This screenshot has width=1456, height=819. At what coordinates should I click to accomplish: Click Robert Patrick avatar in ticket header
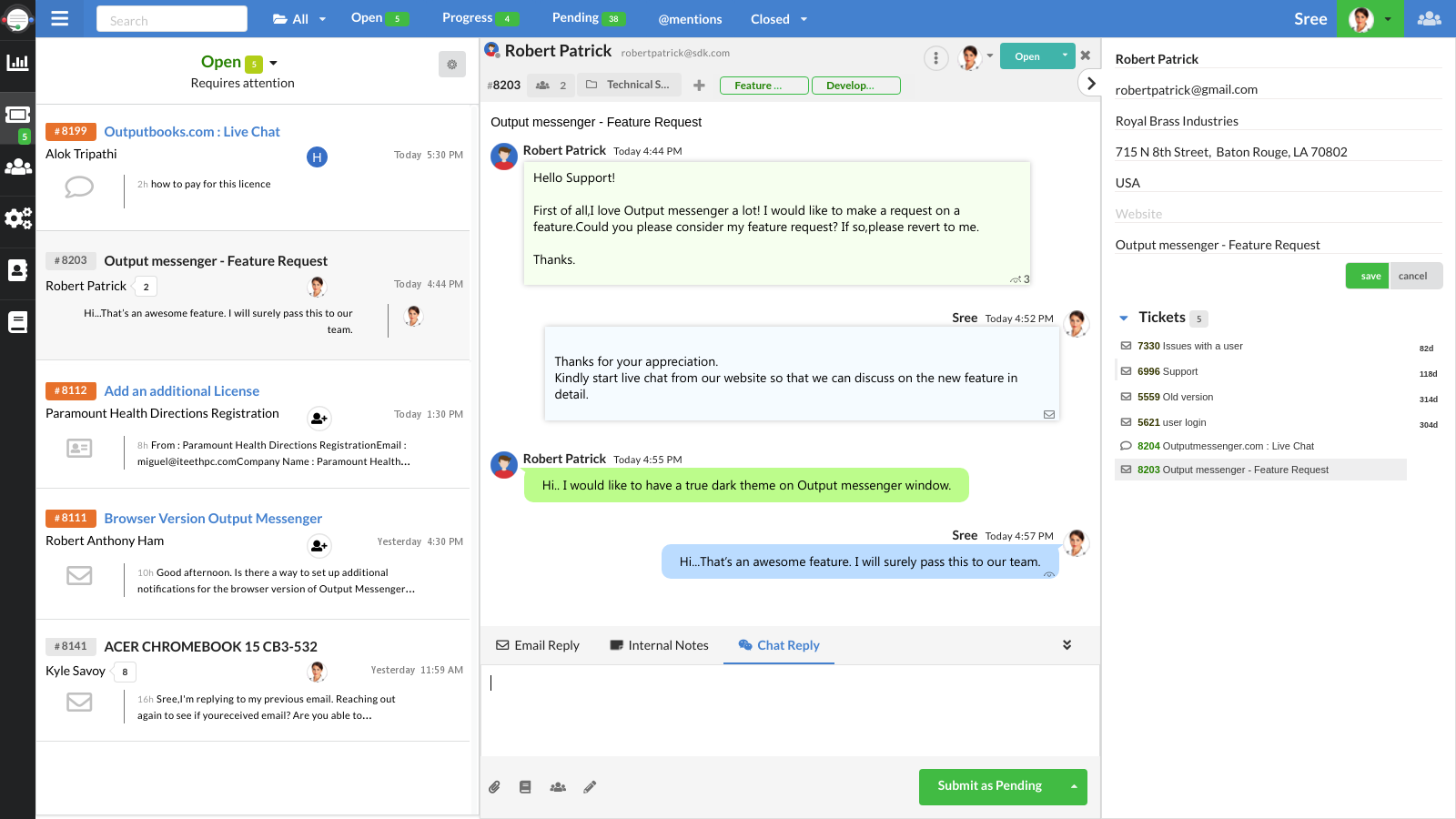492,51
